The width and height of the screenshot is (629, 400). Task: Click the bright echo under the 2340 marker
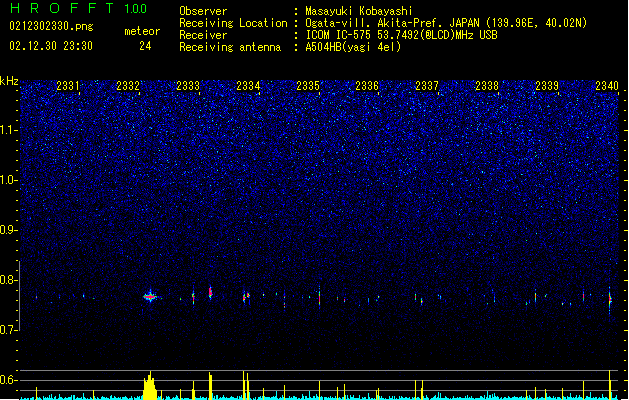(610, 300)
